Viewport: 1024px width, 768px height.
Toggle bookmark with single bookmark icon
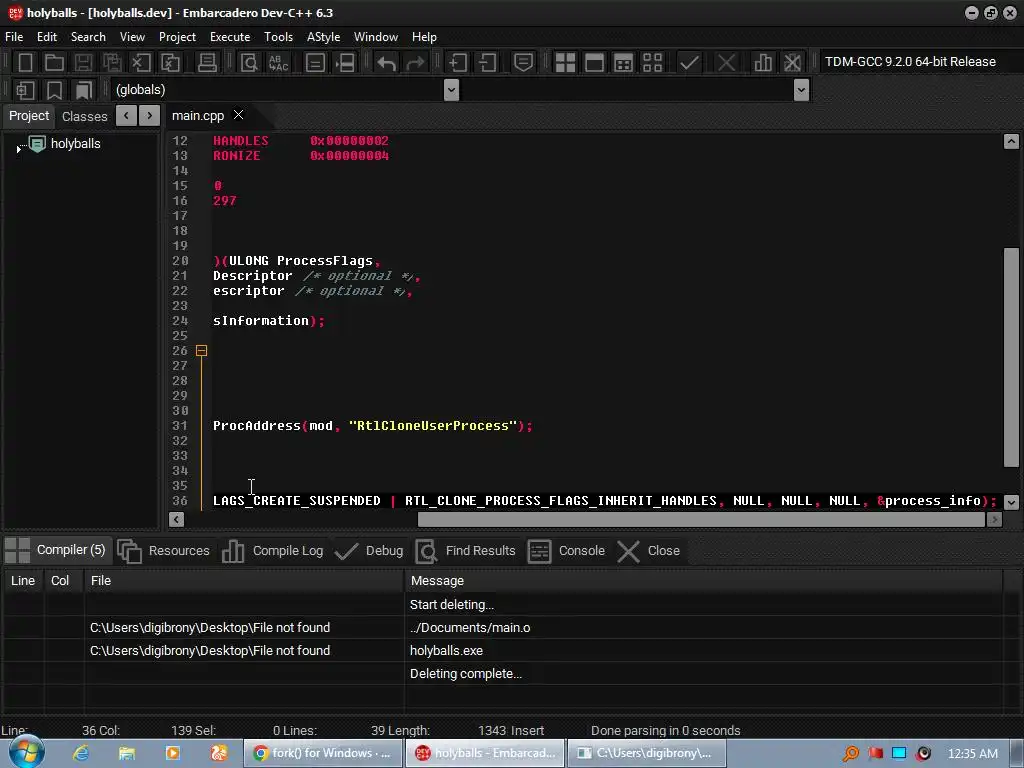click(54, 90)
